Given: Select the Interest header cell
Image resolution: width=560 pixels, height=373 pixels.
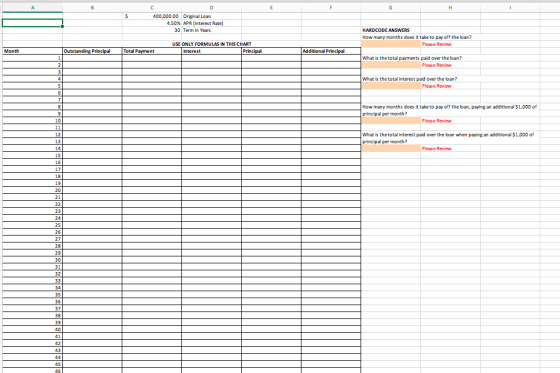Looking at the screenshot, I should [211, 51].
